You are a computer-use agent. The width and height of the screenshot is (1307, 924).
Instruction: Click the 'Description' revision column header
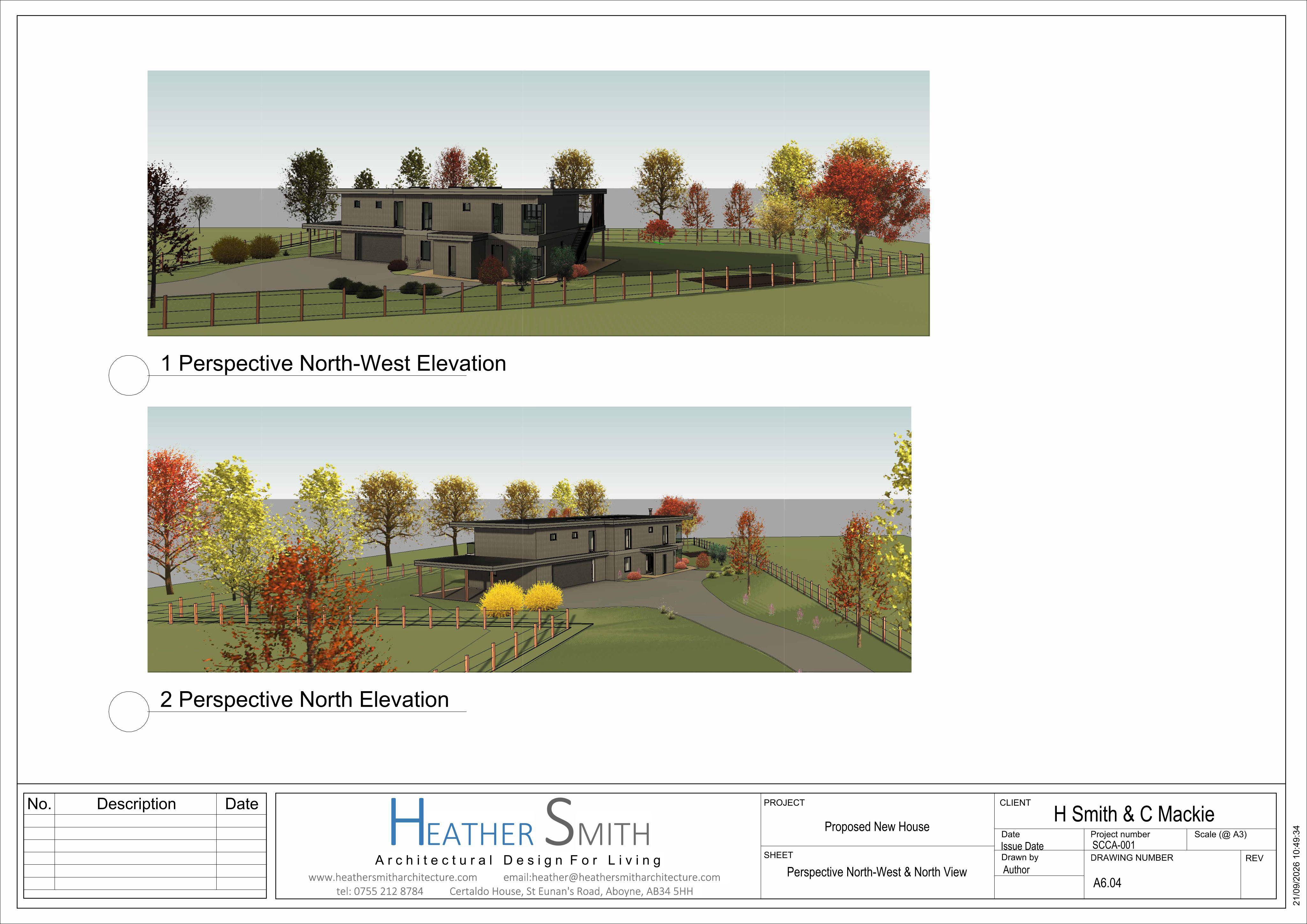[136, 804]
